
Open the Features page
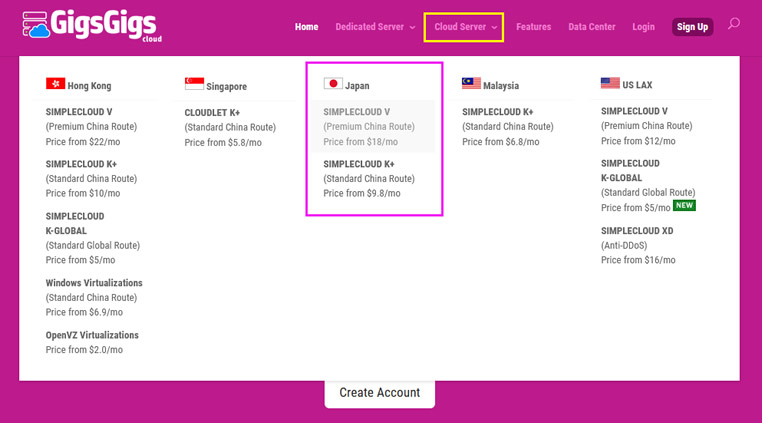click(x=534, y=27)
